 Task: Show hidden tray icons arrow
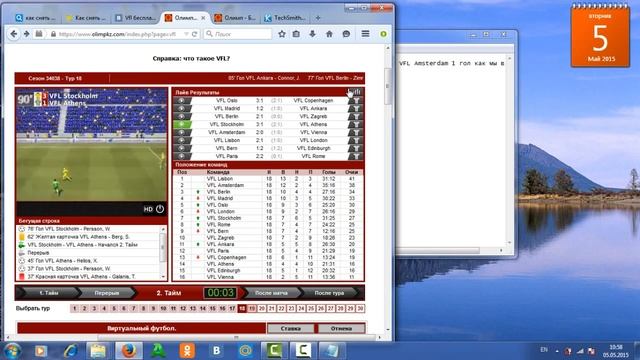(x=557, y=351)
